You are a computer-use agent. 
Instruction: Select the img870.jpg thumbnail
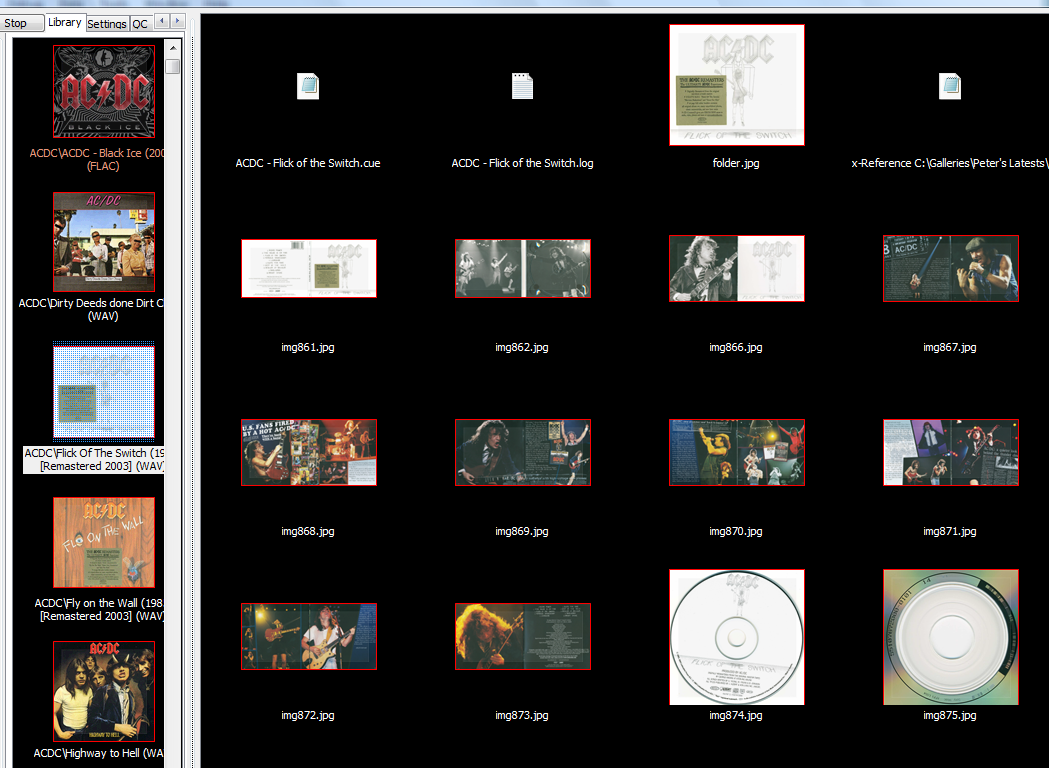[x=737, y=452]
